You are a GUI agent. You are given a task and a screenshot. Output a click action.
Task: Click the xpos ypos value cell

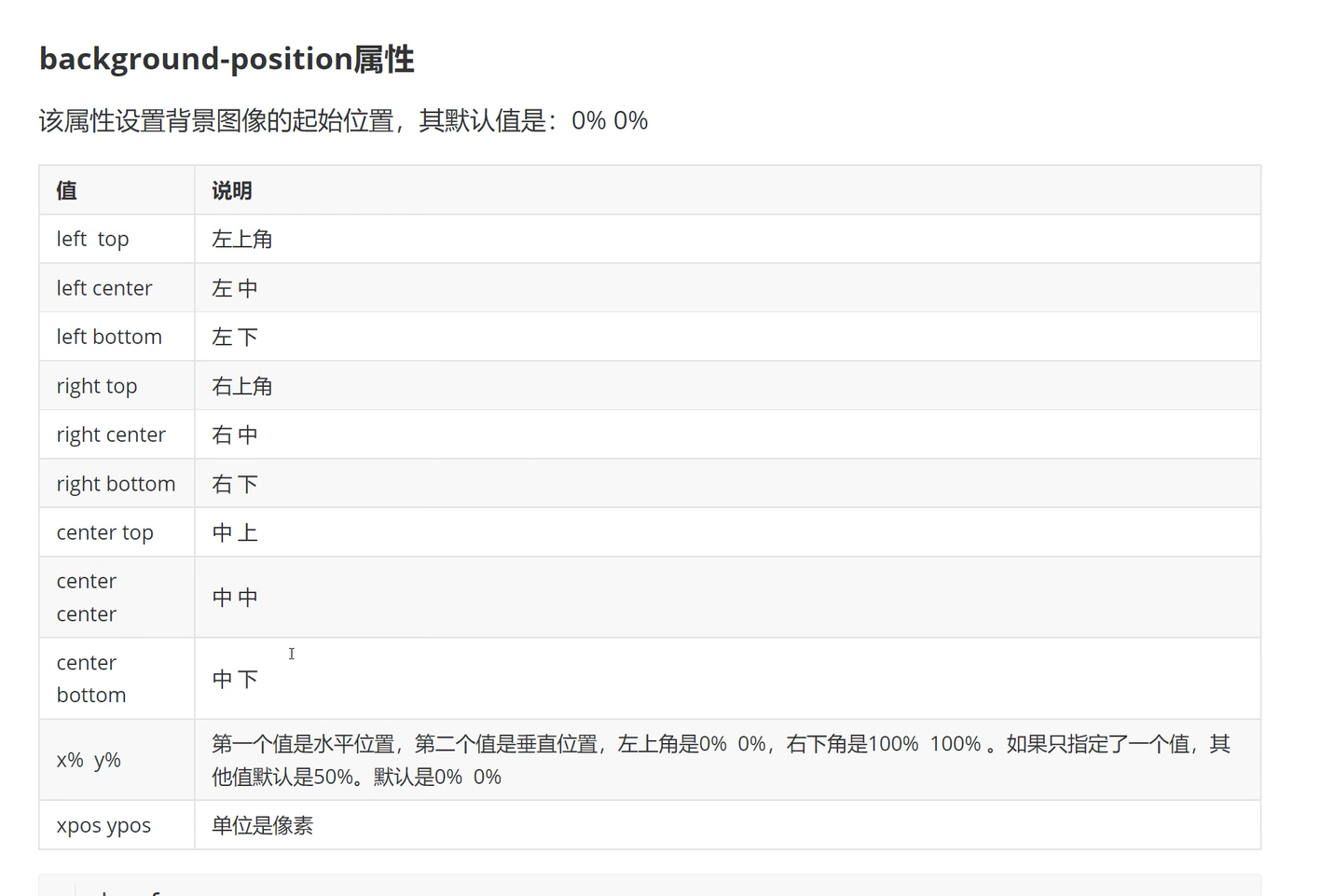(x=103, y=825)
